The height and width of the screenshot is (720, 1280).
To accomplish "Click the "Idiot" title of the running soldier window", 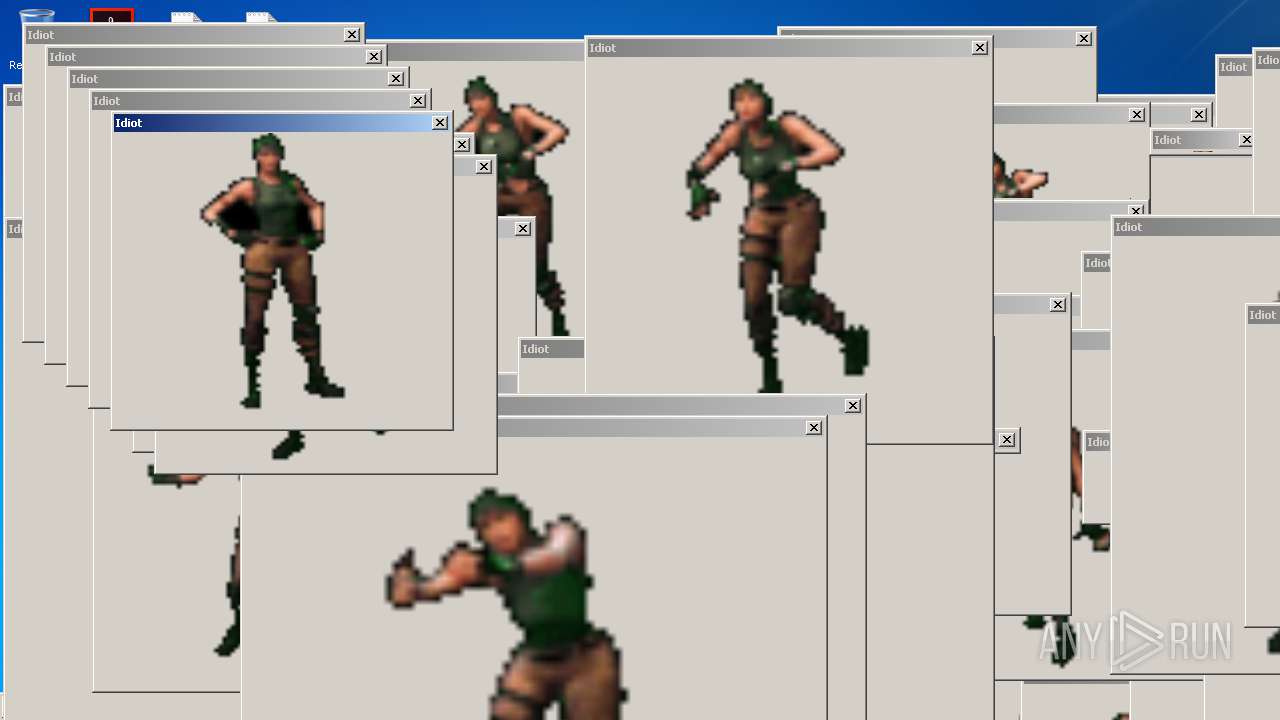I will click(x=603, y=48).
